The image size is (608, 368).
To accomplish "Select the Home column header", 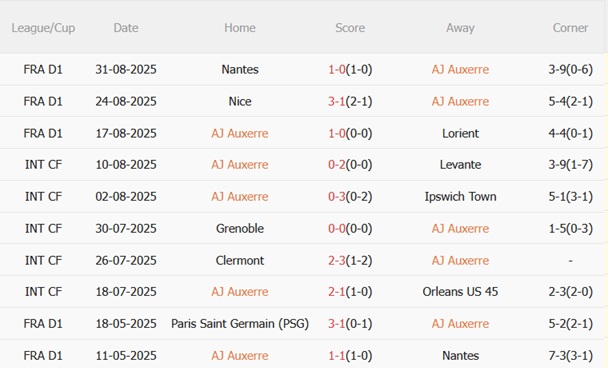I will coord(240,28).
